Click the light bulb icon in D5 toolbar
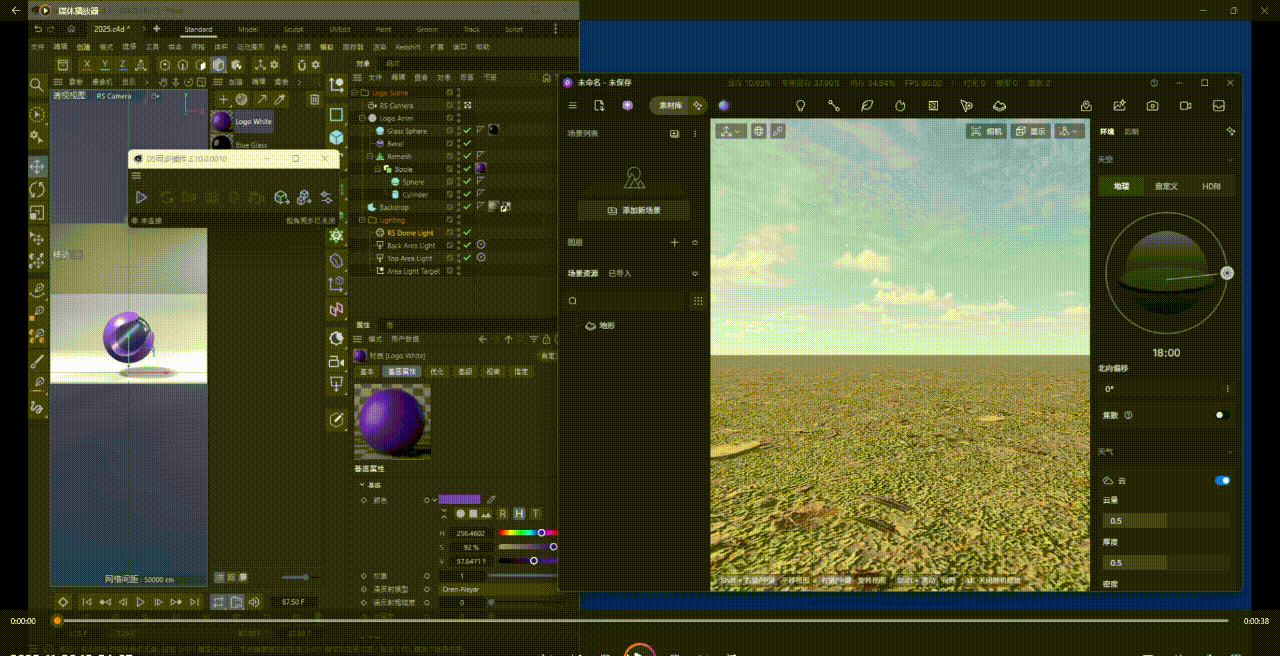Viewport: 1280px width, 656px height. (801, 105)
